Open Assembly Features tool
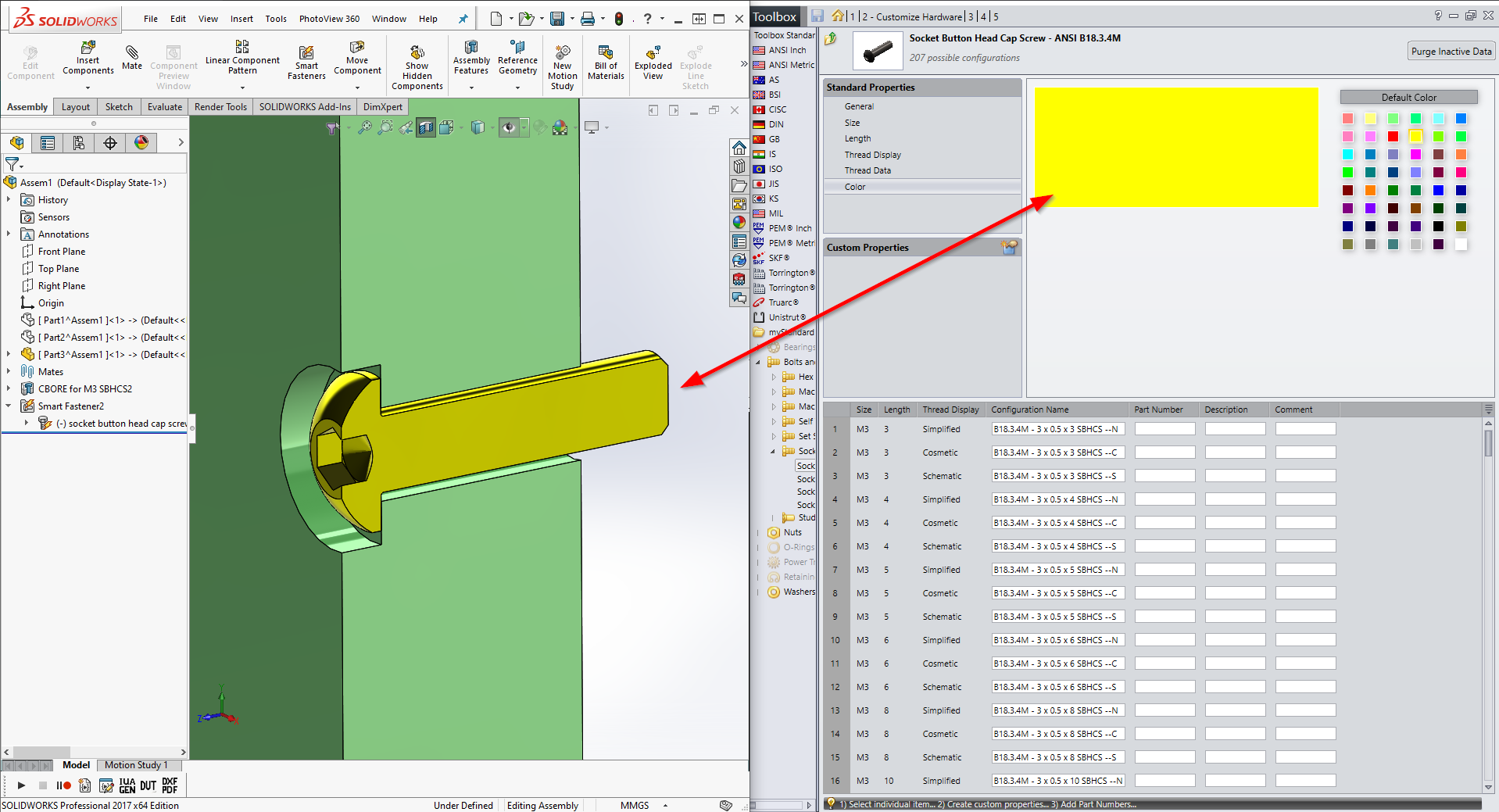The image size is (1499, 812). click(471, 58)
